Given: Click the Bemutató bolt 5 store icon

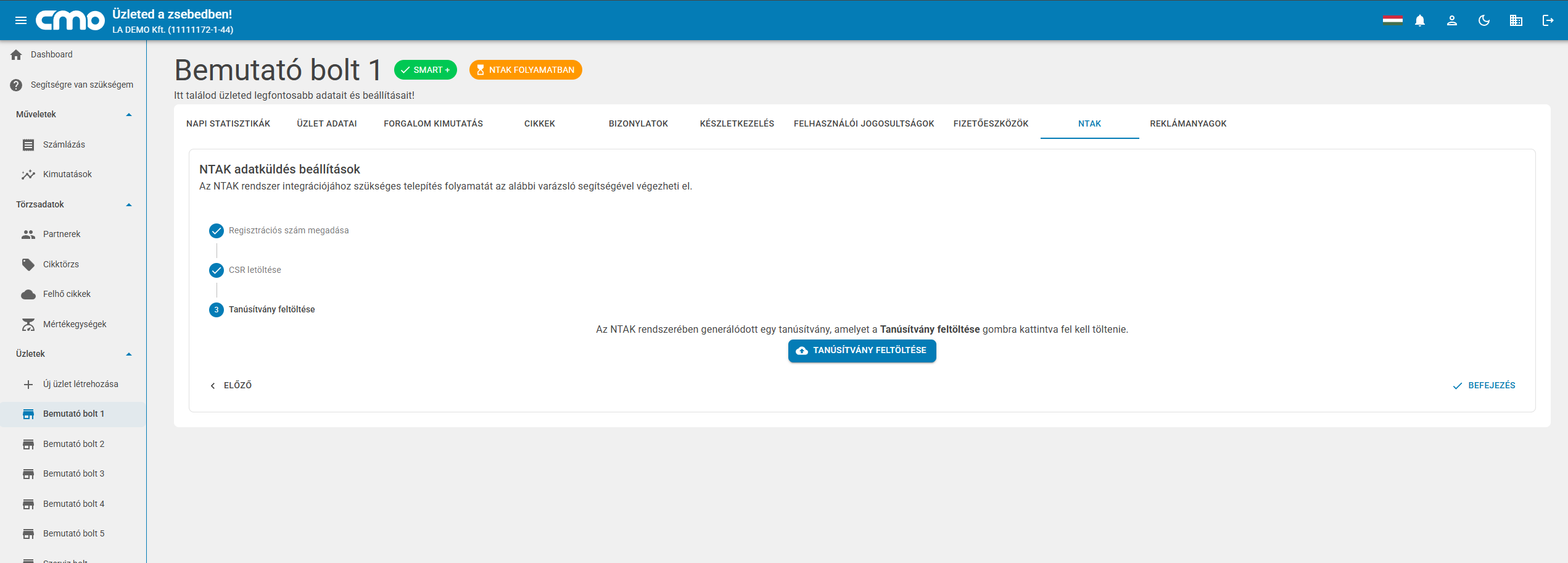Looking at the screenshot, I should [x=28, y=534].
